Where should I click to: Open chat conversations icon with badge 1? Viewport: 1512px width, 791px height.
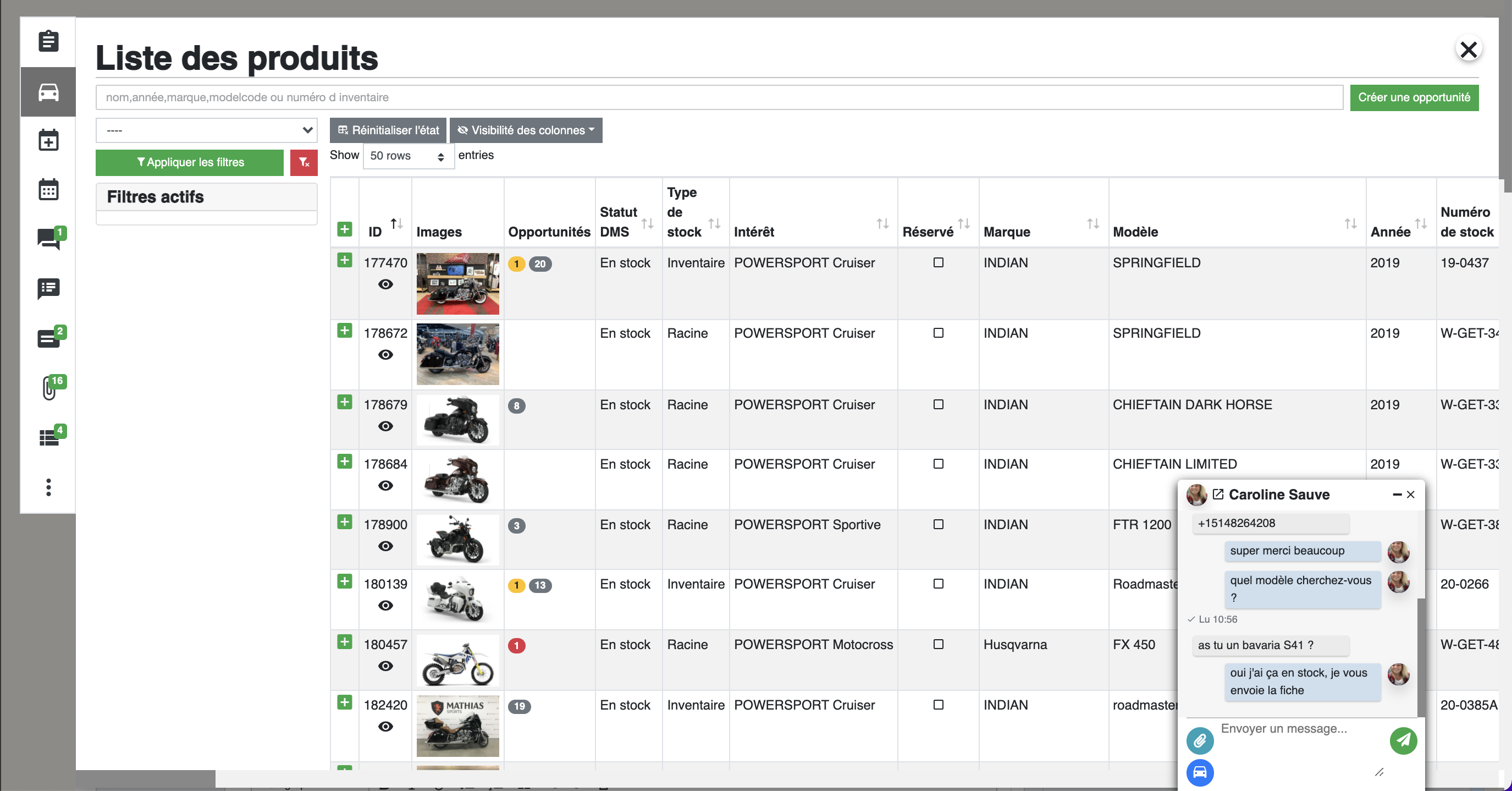51,238
